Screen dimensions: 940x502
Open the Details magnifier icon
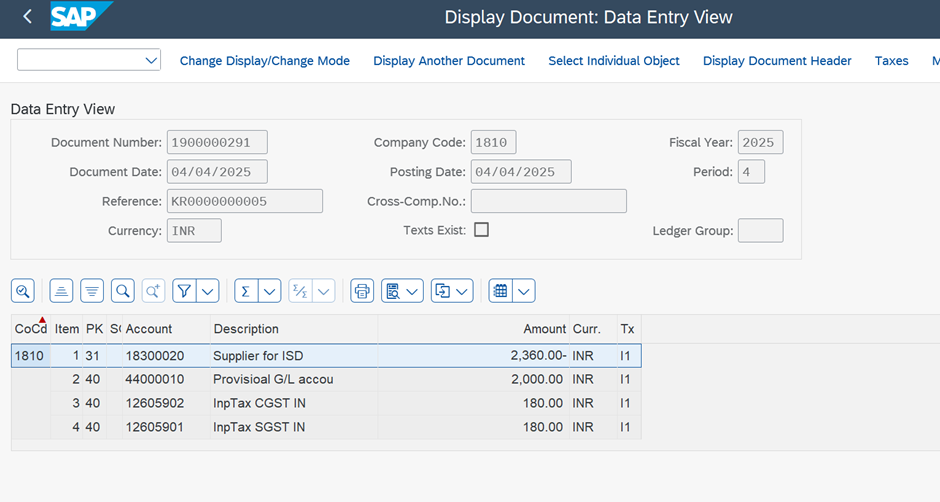pos(23,291)
